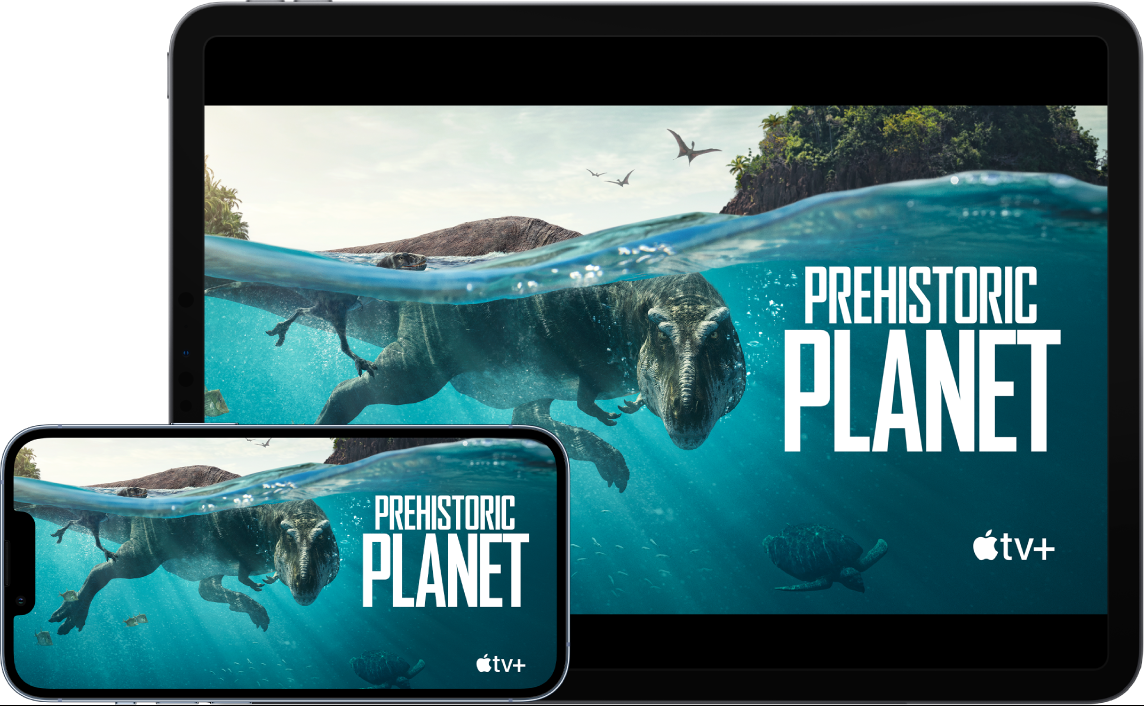Tap the Prehistoric Planet title on the iPhone
The height and width of the screenshot is (706, 1144).
click(x=445, y=551)
